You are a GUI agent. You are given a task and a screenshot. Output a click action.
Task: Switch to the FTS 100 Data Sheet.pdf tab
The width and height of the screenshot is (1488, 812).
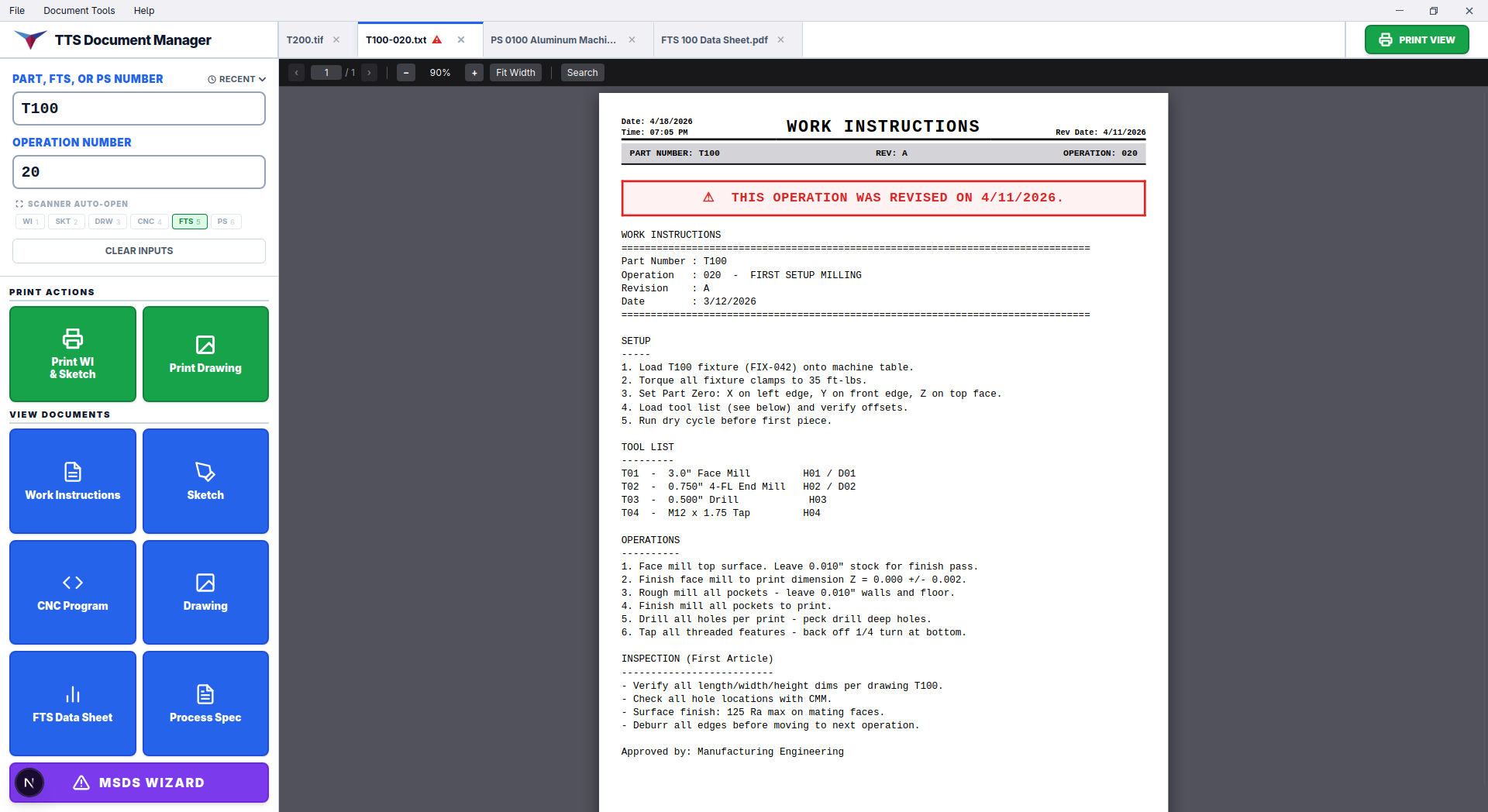click(x=714, y=40)
